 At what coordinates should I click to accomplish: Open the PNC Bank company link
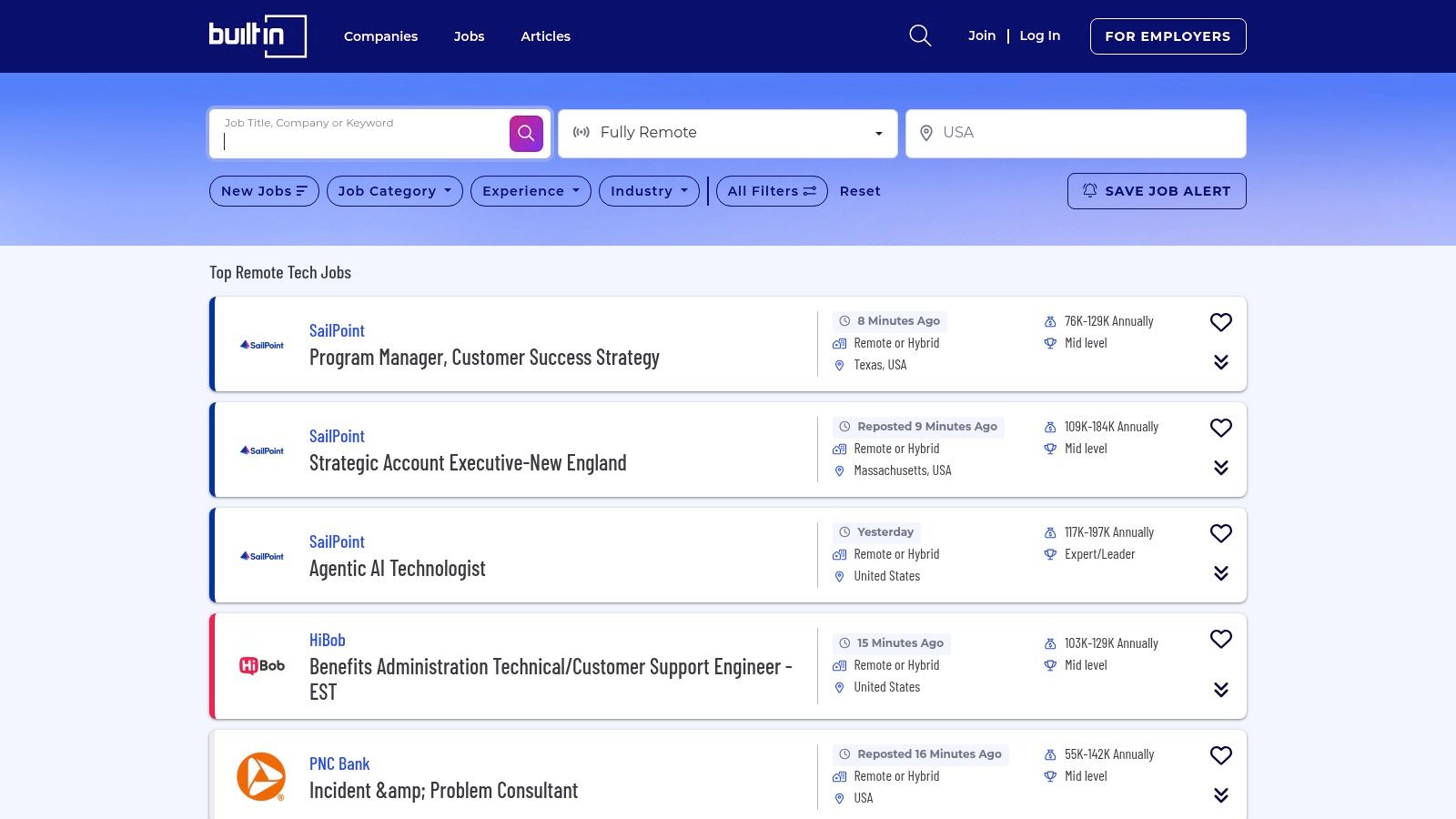(339, 763)
